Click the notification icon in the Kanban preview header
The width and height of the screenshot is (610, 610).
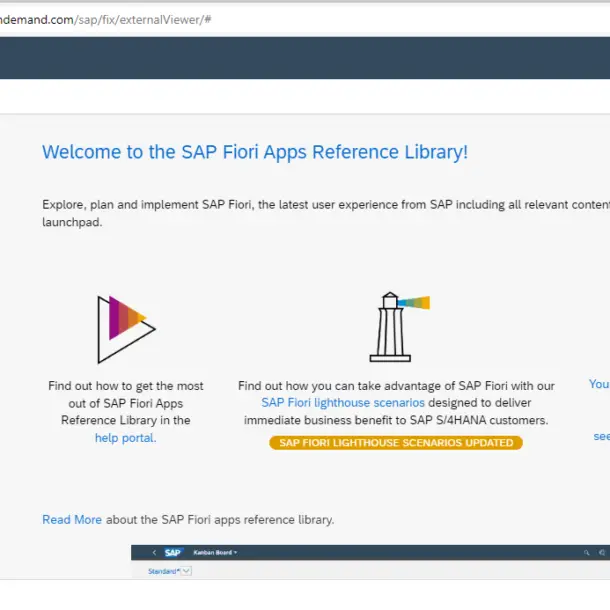click(602, 552)
